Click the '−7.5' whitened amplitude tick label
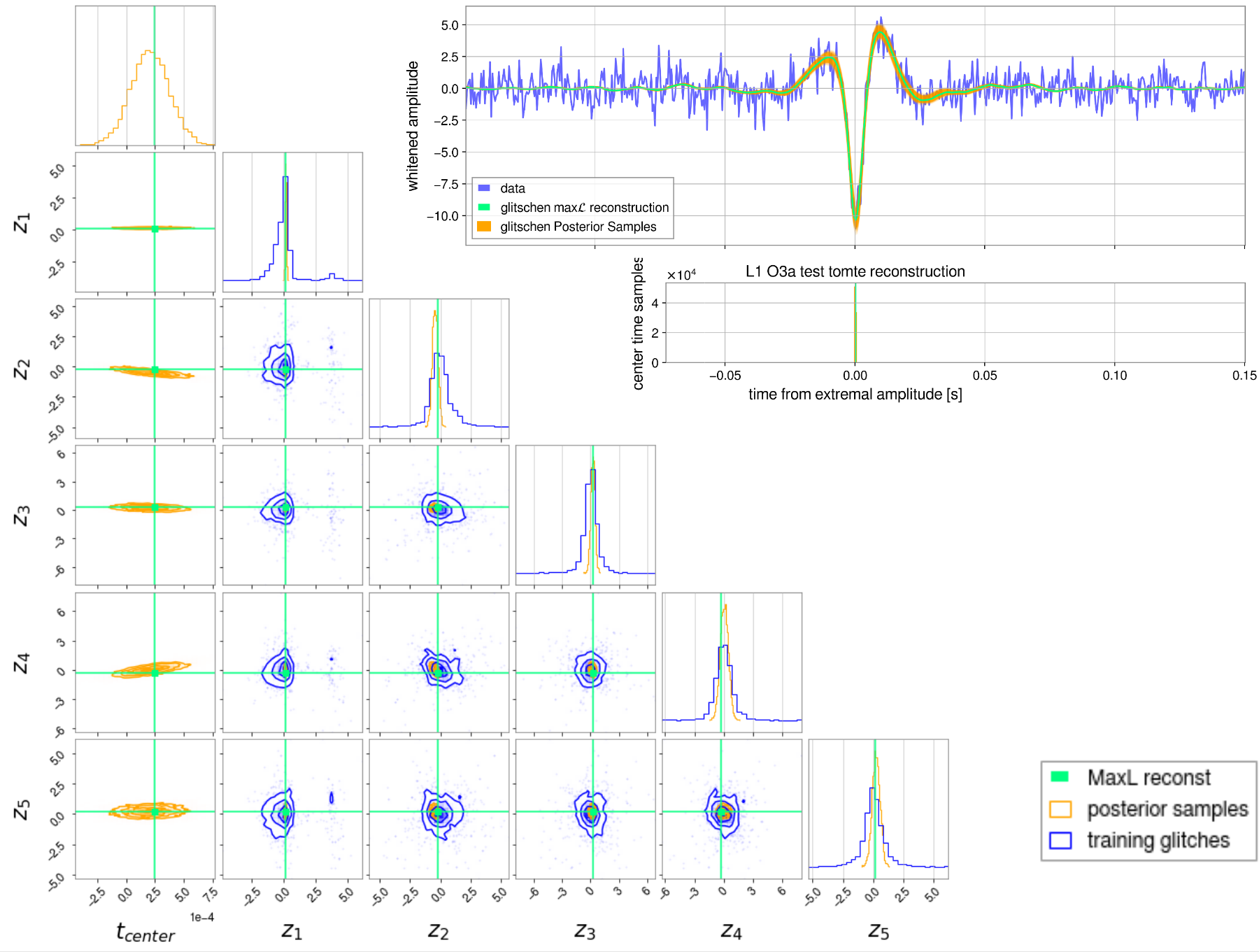Screen dimensions: 1259x952 pos(446,184)
